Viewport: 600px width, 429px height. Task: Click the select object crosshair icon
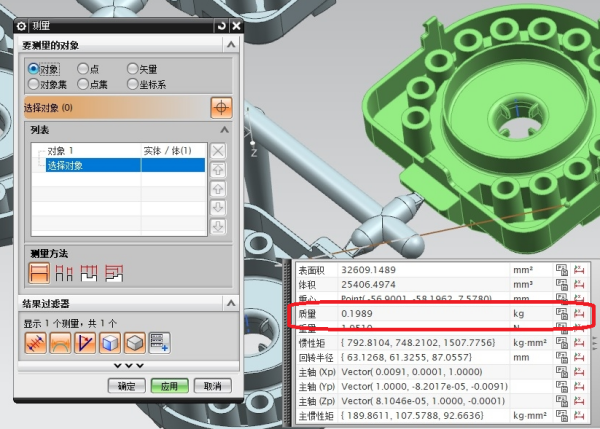(221, 107)
